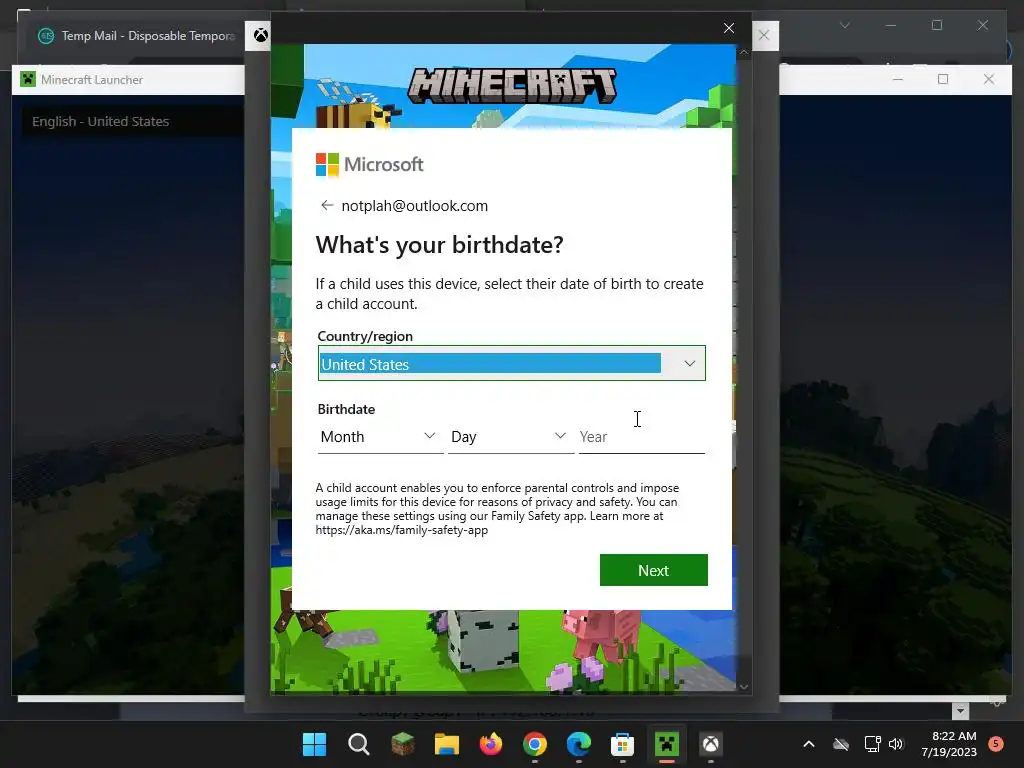Image resolution: width=1024 pixels, height=768 pixels.
Task: Select the Minecraft Launcher creeper taskbar icon
Action: pos(667,744)
